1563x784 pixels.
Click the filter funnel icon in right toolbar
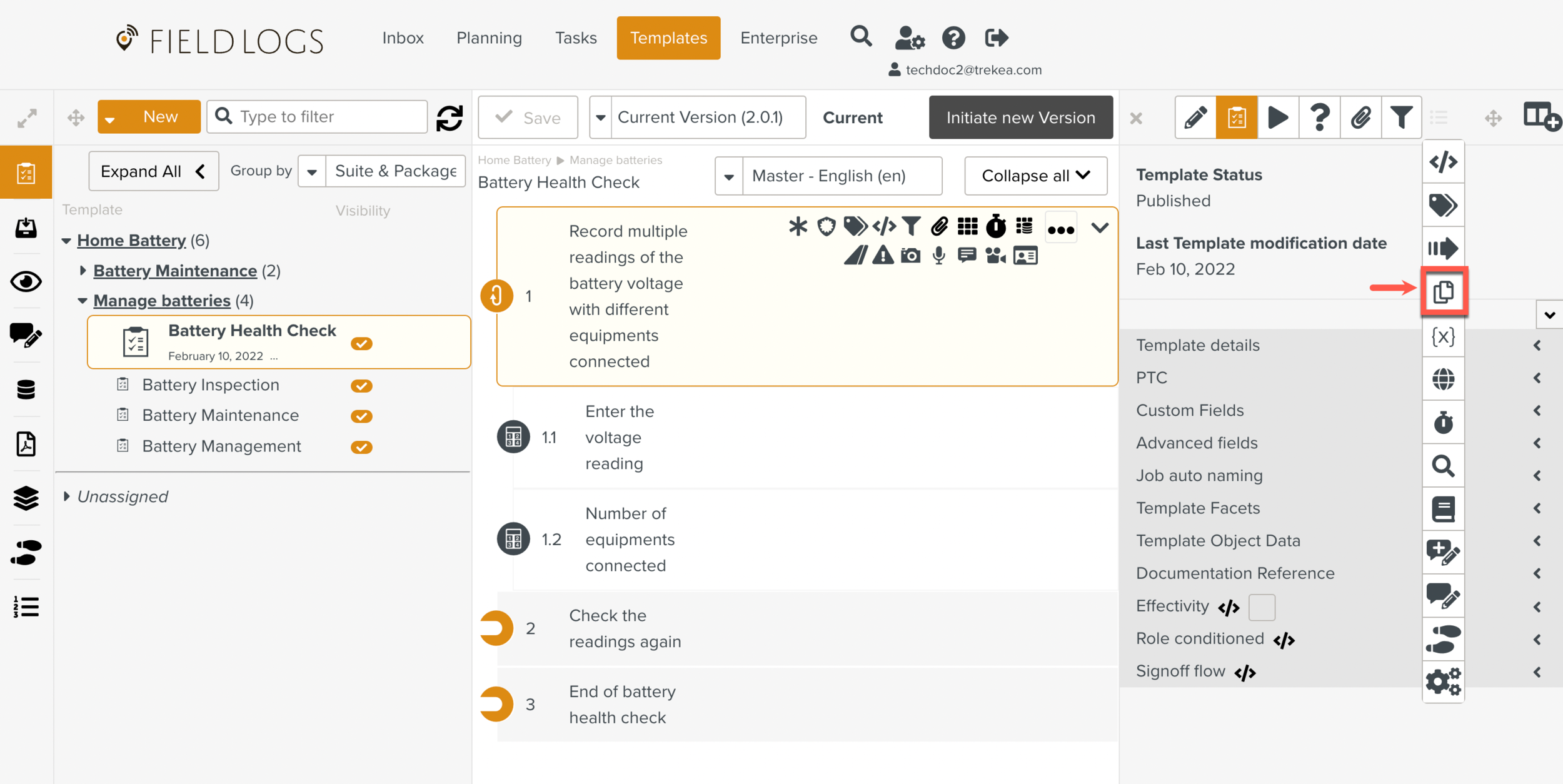tap(1401, 117)
